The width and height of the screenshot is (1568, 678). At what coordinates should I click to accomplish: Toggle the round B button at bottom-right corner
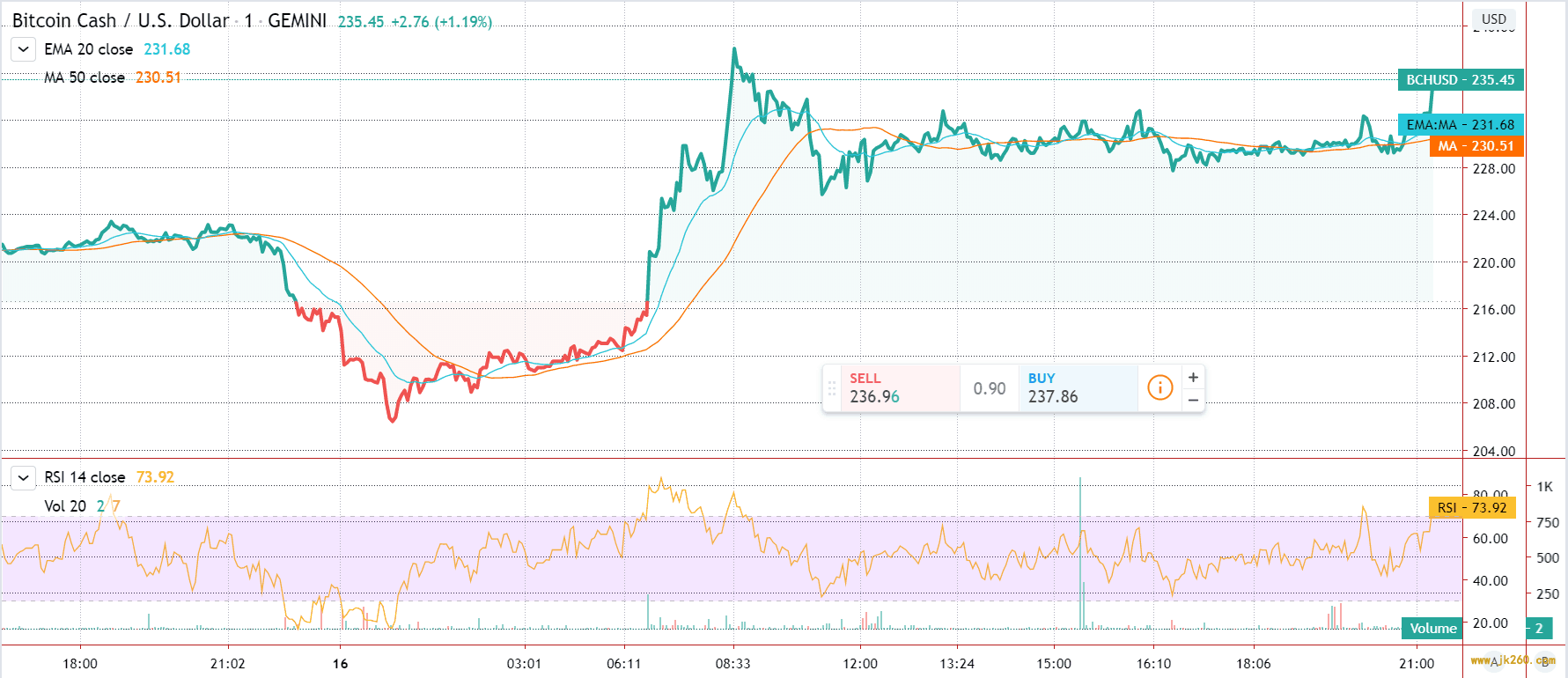coord(1545,661)
